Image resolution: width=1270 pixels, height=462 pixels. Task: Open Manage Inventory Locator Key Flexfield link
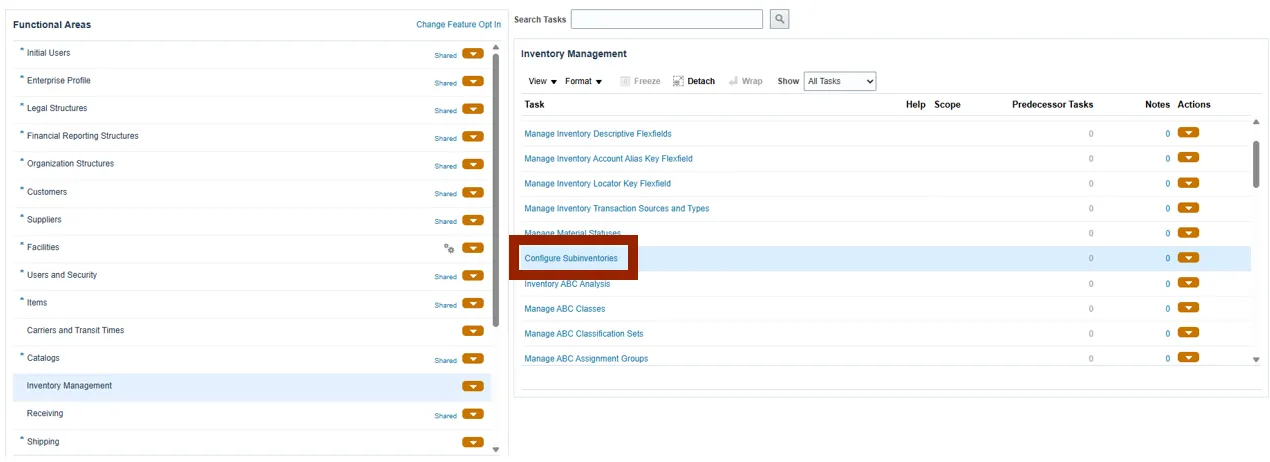(x=597, y=183)
